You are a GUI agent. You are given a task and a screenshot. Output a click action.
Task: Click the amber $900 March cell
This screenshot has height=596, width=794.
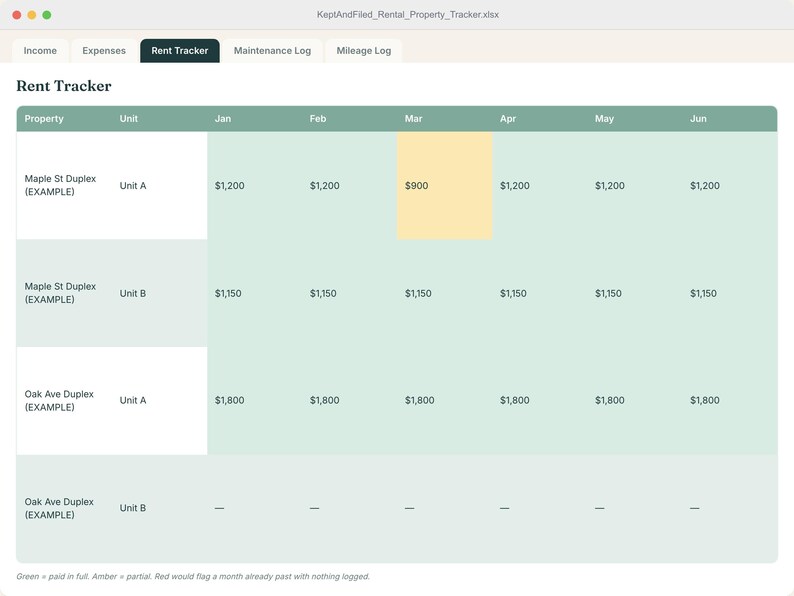pos(445,185)
